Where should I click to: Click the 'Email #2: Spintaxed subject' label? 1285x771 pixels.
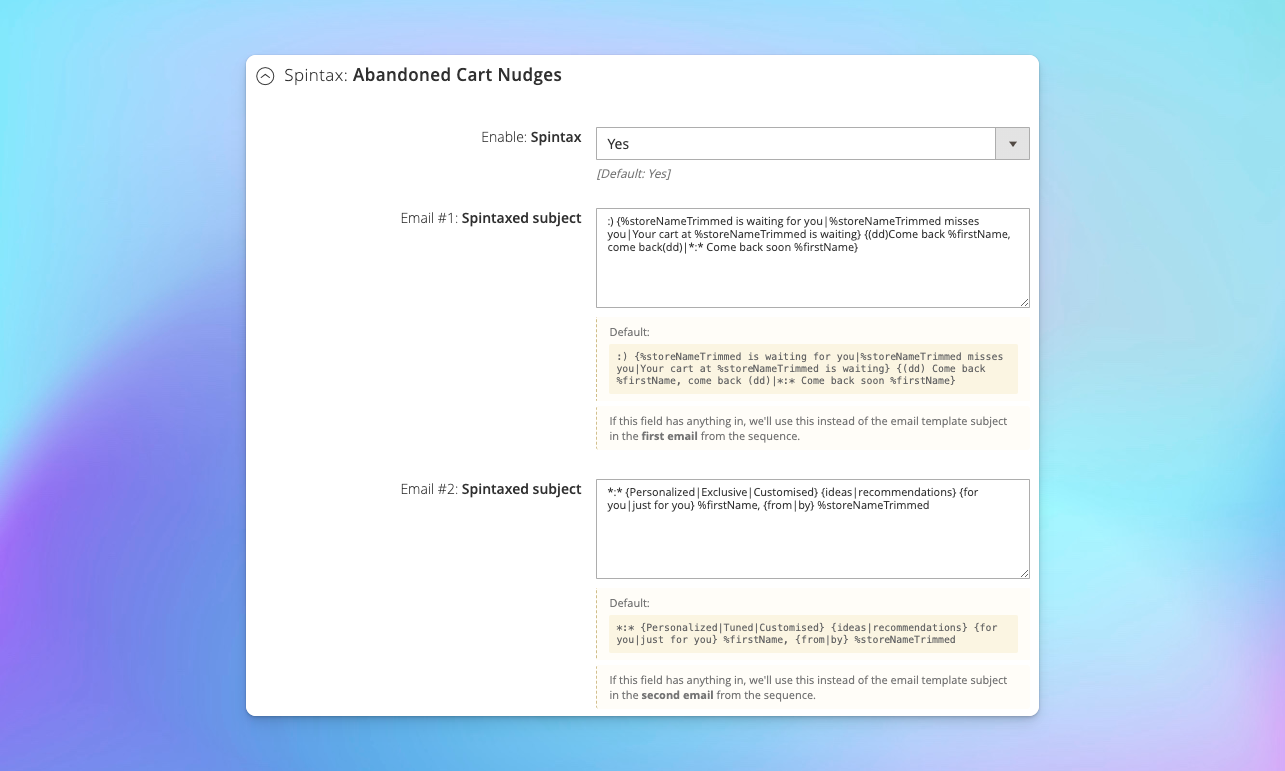click(x=491, y=489)
